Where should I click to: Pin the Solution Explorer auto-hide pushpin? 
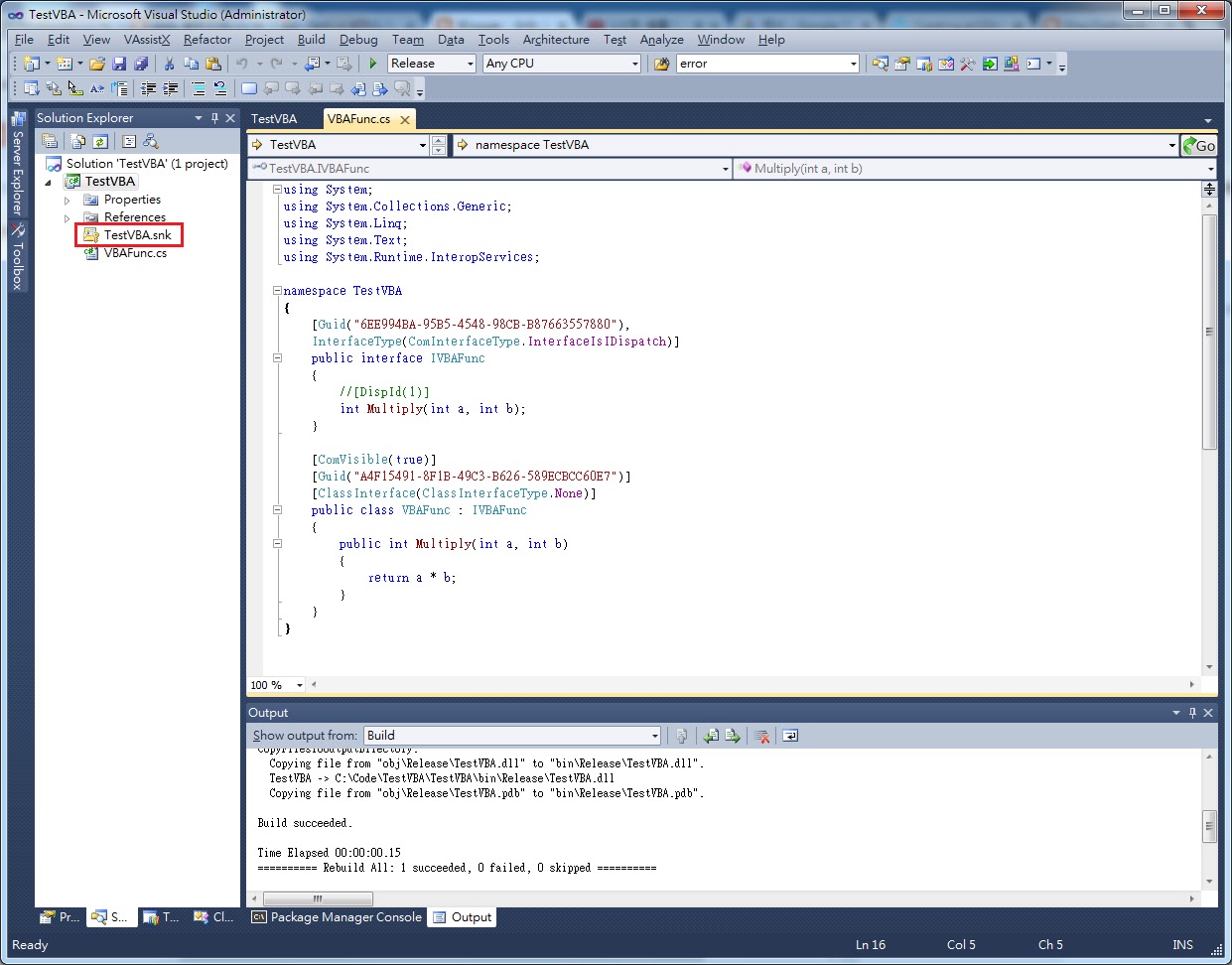(214, 118)
